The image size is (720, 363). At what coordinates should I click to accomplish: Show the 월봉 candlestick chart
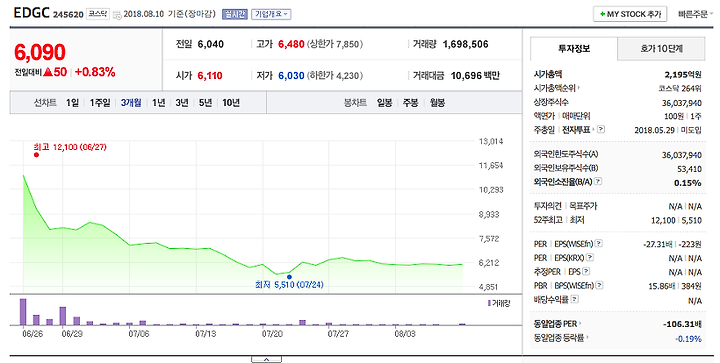(x=437, y=103)
